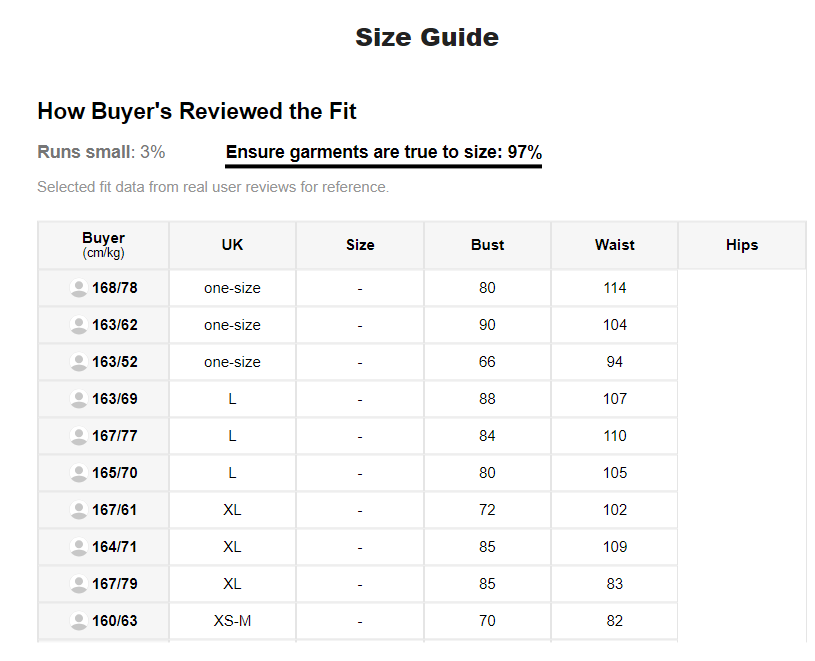Click the XS-M size cell
Viewport: 815px width, 661px height.
pos(232,621)
